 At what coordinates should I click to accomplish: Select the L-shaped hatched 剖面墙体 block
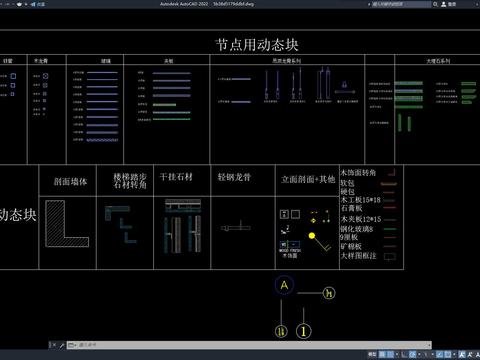point(67,223)
